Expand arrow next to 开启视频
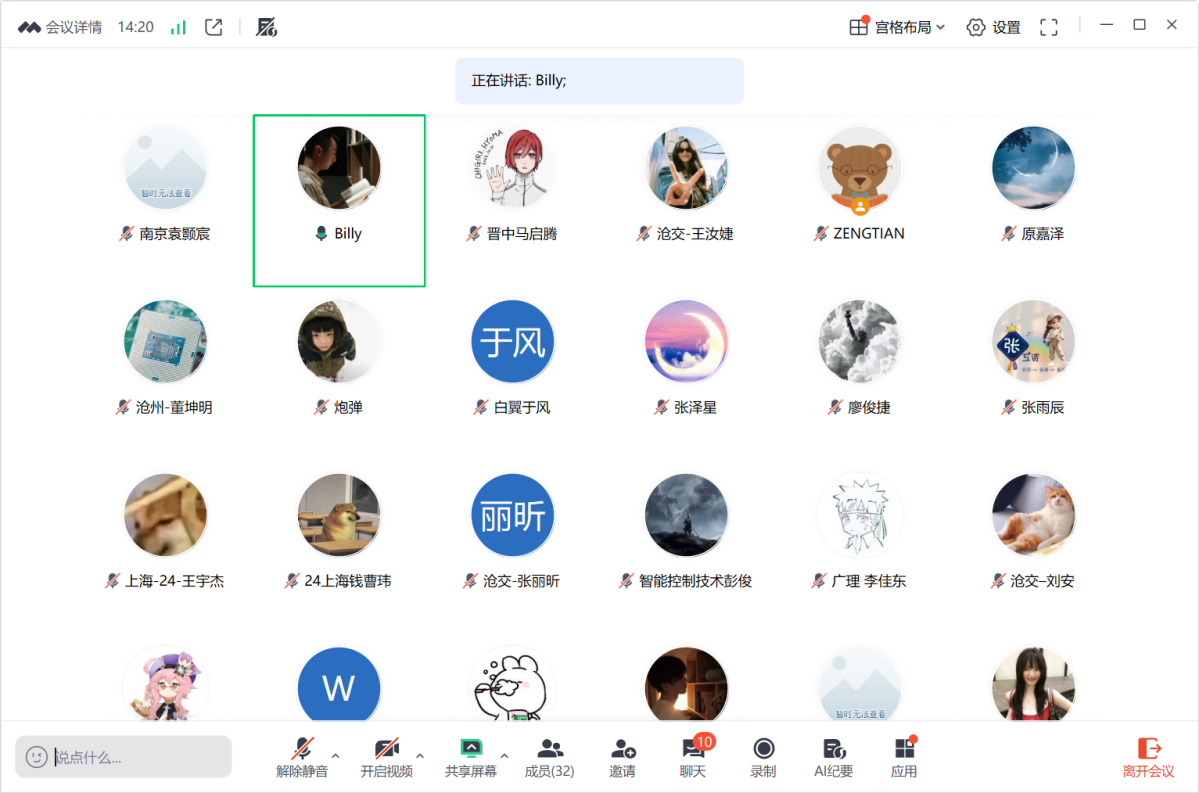 (420, 755)
